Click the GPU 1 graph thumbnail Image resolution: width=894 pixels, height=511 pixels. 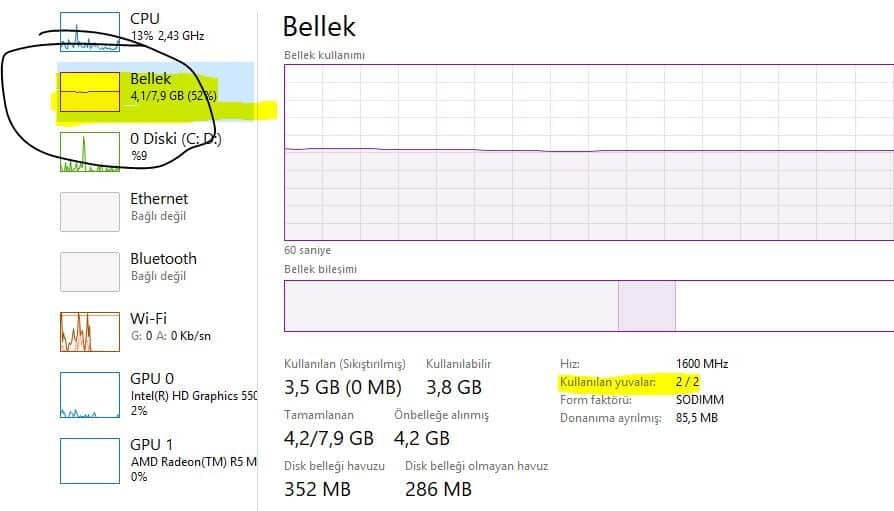pyautogui.click(x=89, y=460)
